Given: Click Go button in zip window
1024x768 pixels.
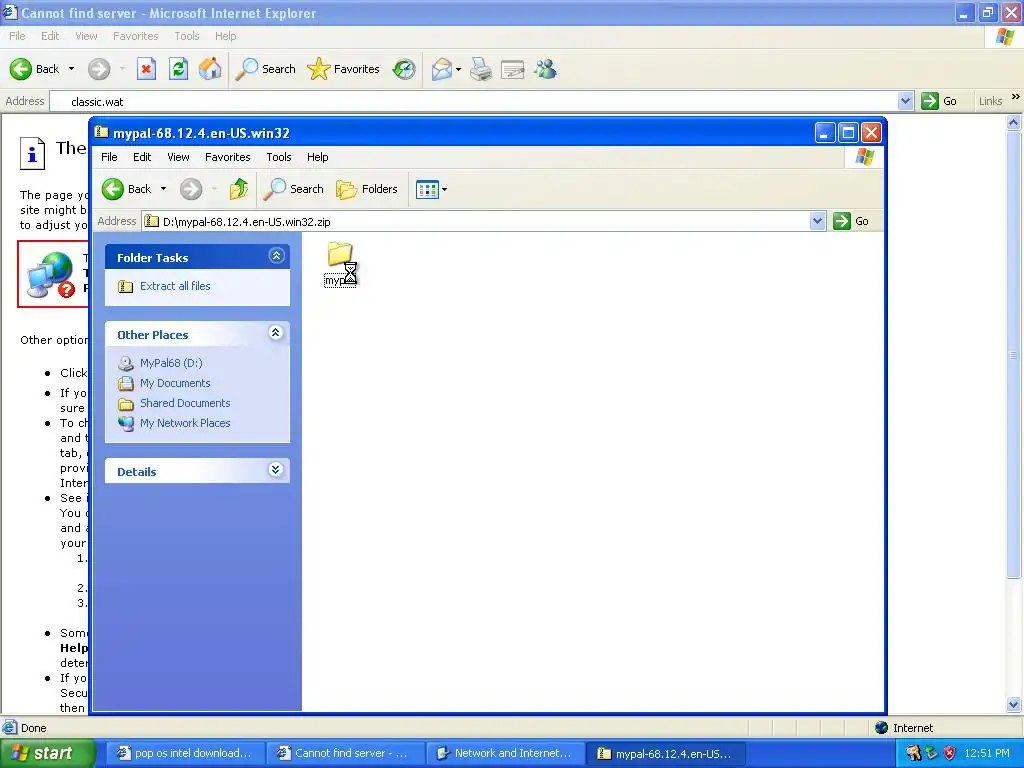Looking at the screenshot, I should (x=851, y=221).
